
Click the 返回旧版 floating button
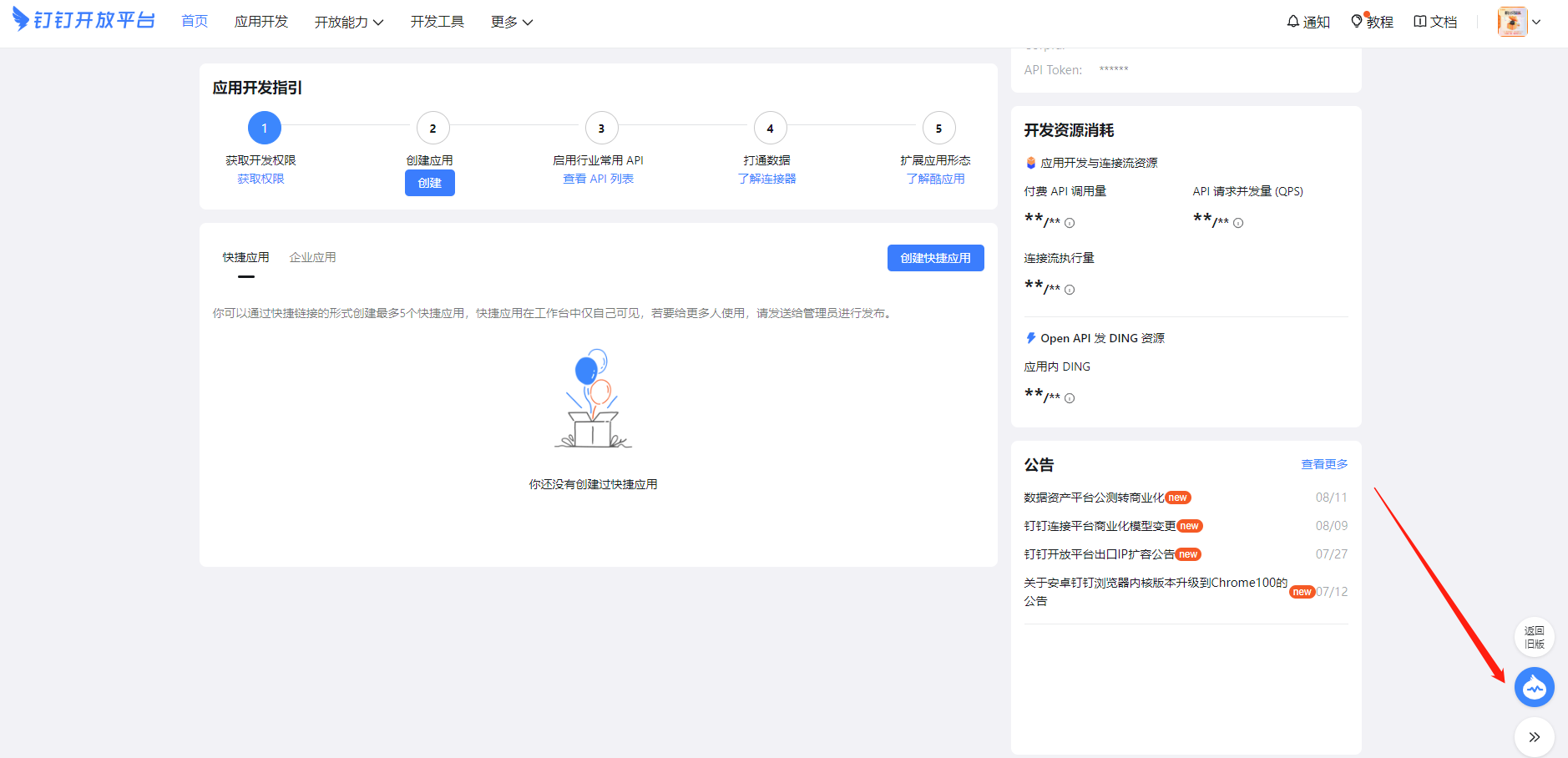1535,637
